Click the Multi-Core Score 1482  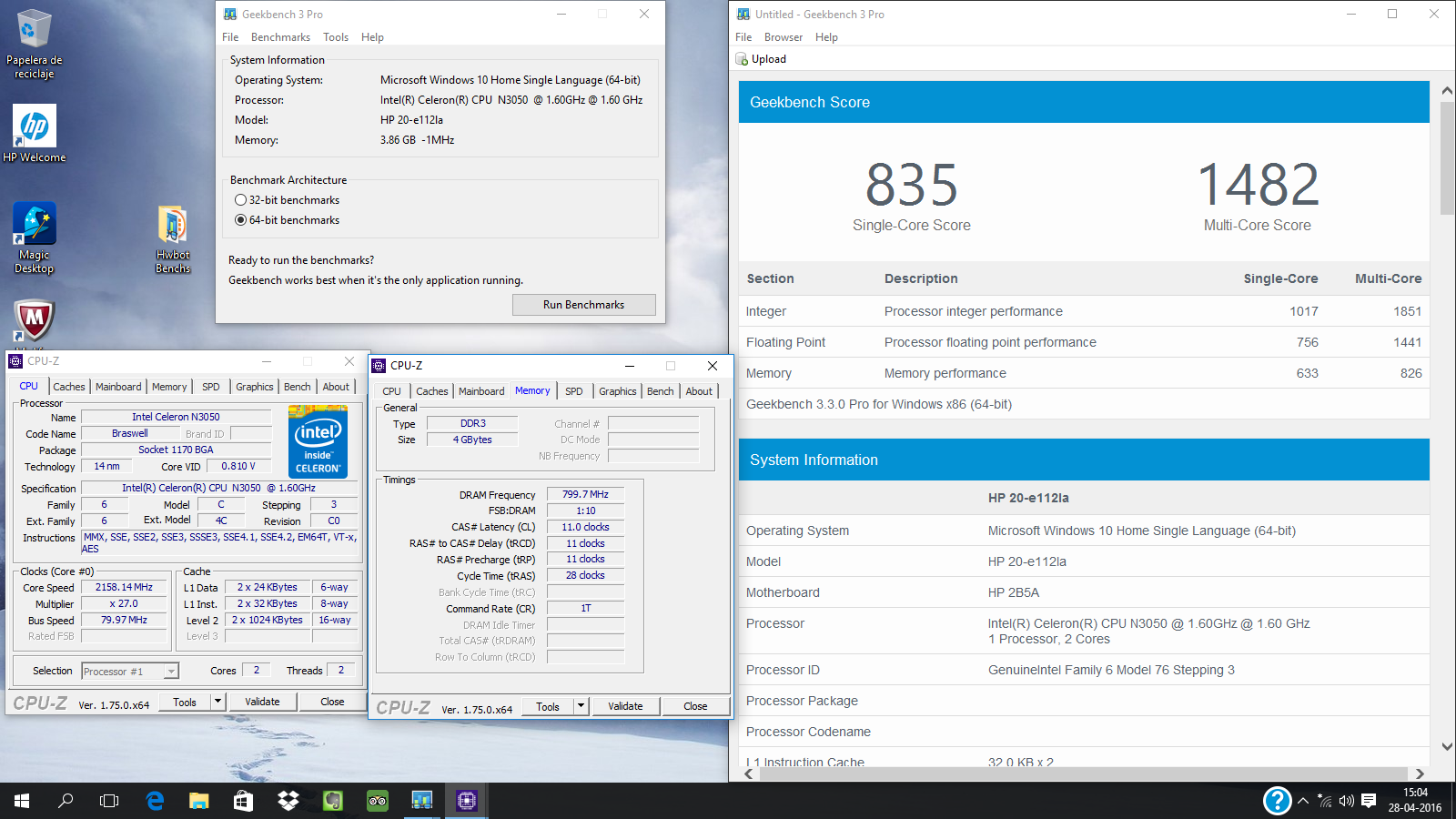(1258, 186)
